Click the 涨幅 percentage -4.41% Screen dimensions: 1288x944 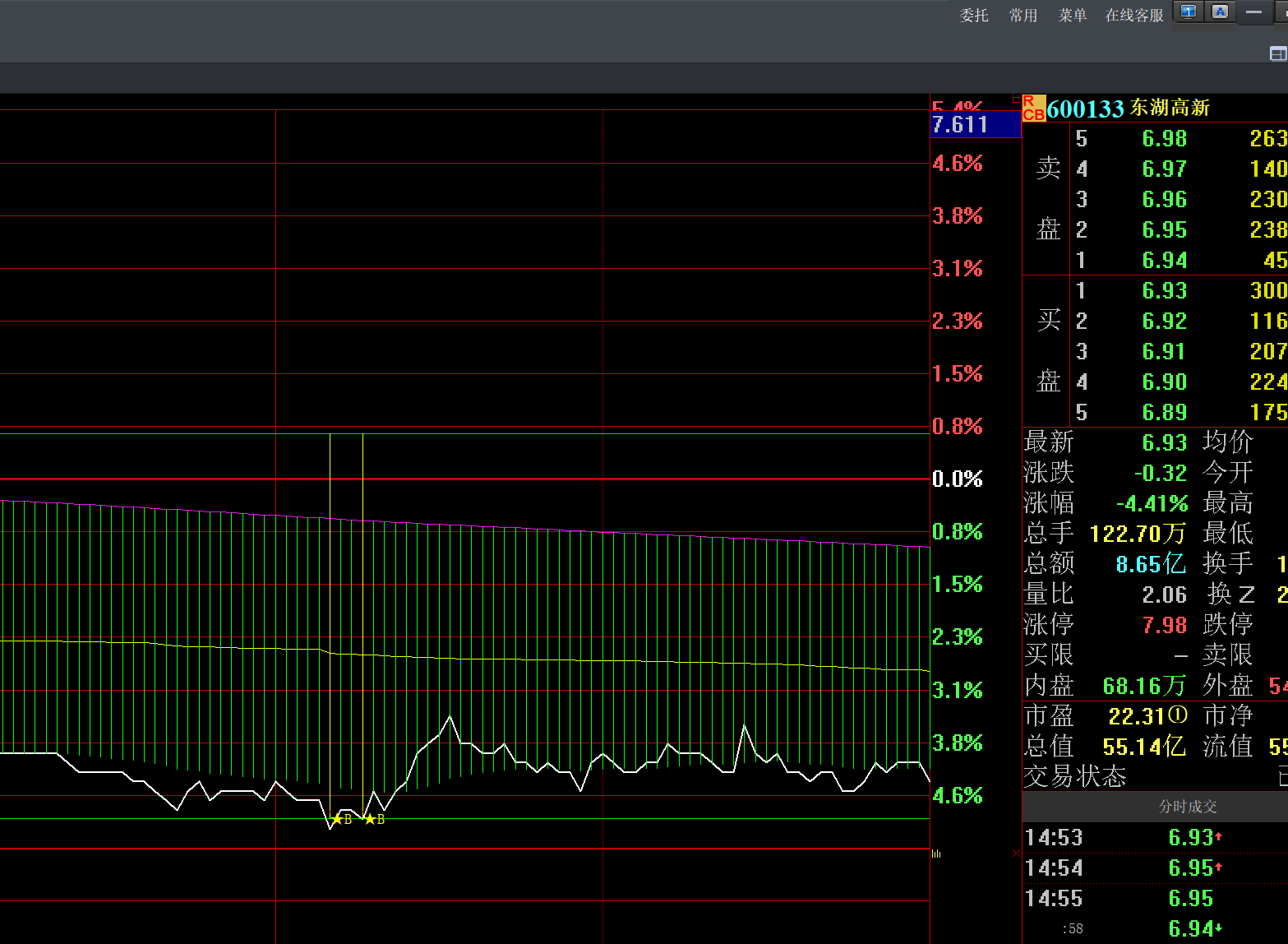1152,504
